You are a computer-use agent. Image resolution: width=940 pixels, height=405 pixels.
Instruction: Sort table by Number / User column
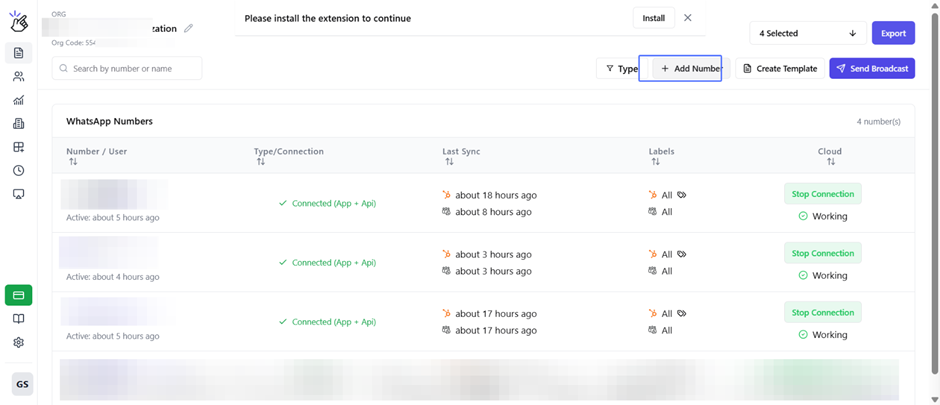73,162
